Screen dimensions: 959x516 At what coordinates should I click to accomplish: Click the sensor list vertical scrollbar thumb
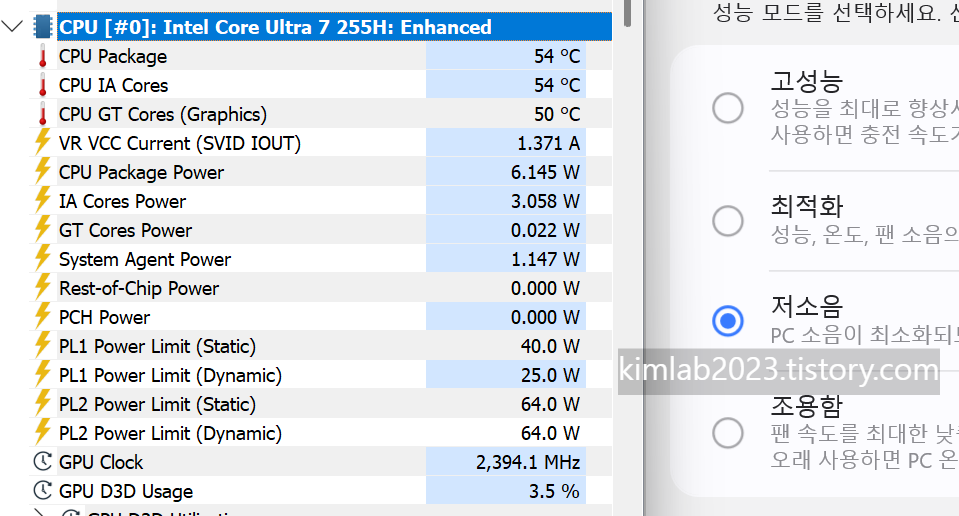coord(627,13)
